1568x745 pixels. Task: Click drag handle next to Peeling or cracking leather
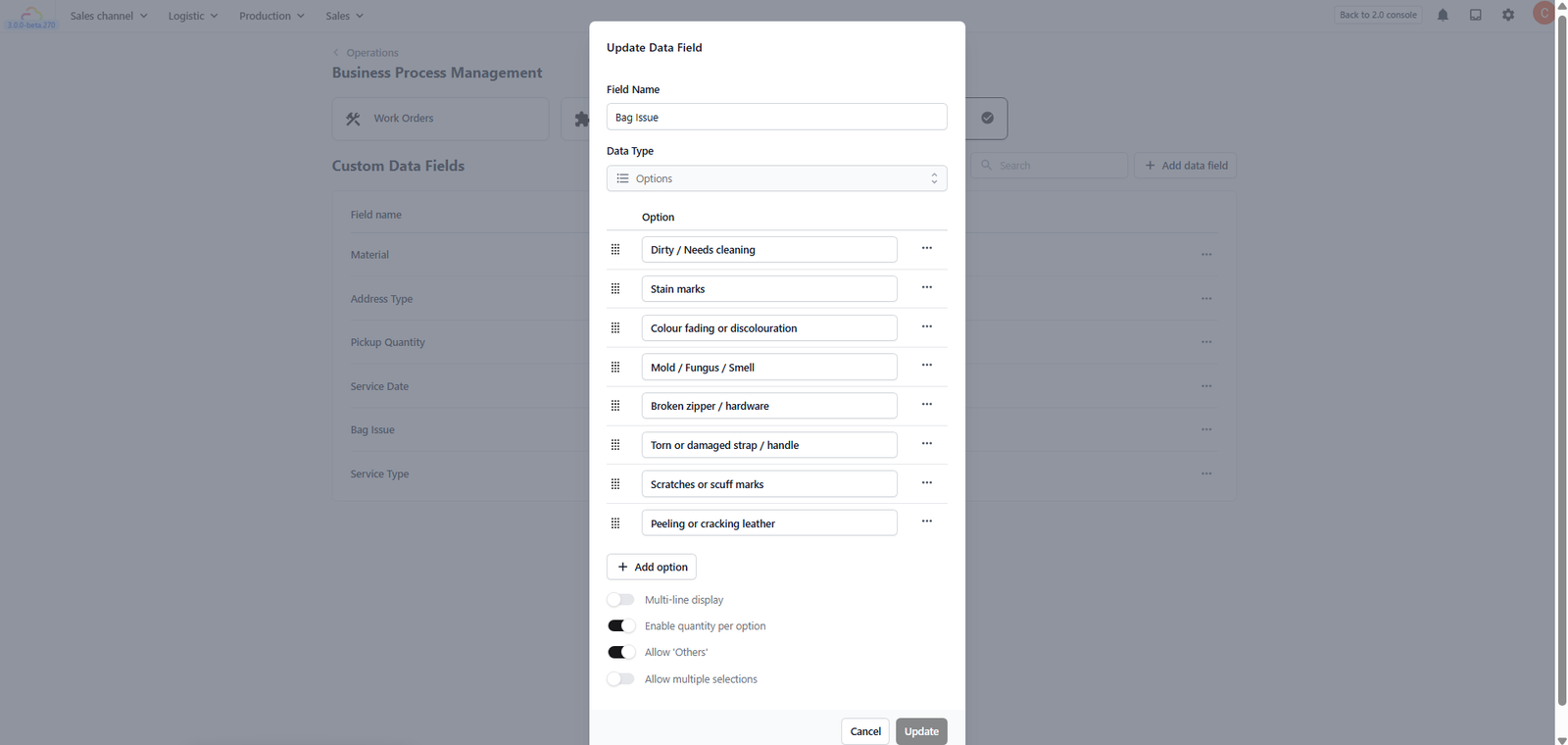pyautogui.click(x=615, y=523)
